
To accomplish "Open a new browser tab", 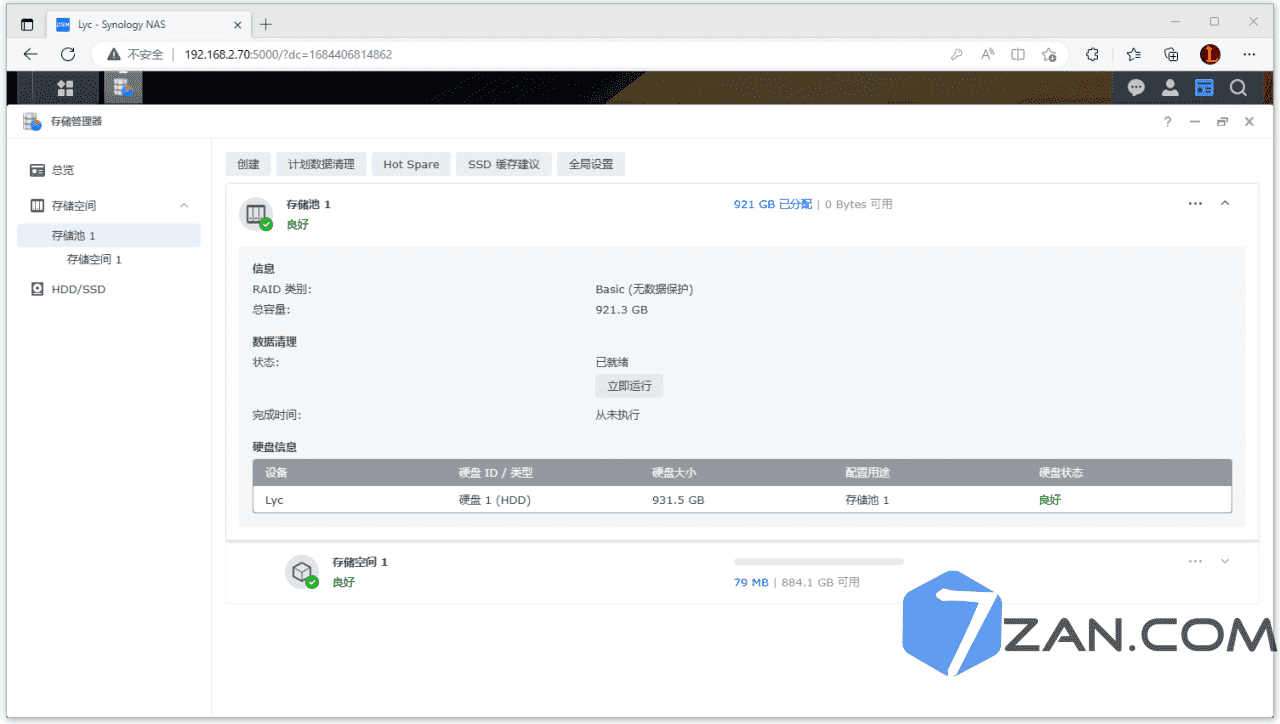I will pos(265,24).
